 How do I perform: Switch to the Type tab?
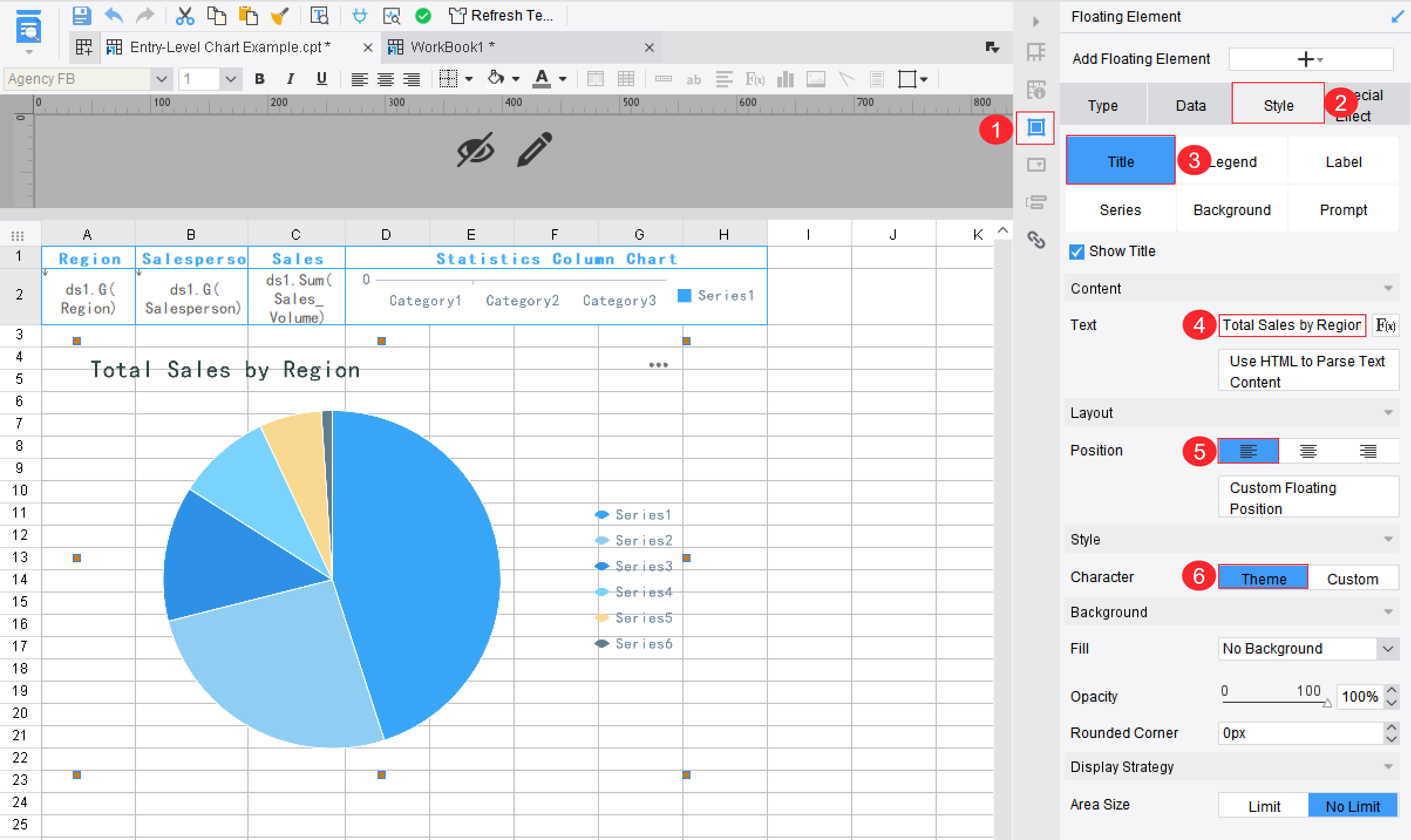pos(1103,106)
